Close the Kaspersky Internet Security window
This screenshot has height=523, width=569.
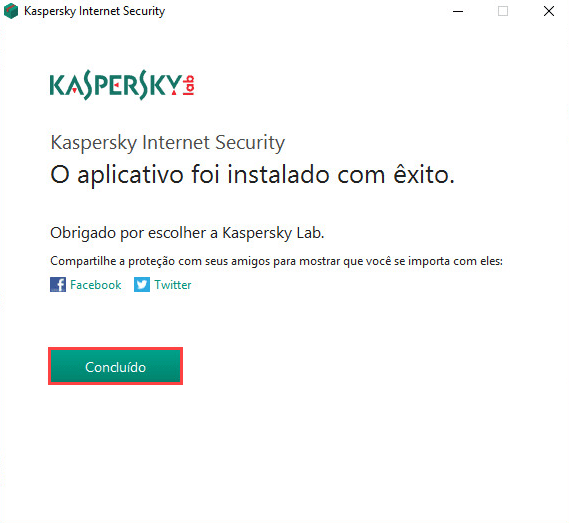click(x=549, y=11)
